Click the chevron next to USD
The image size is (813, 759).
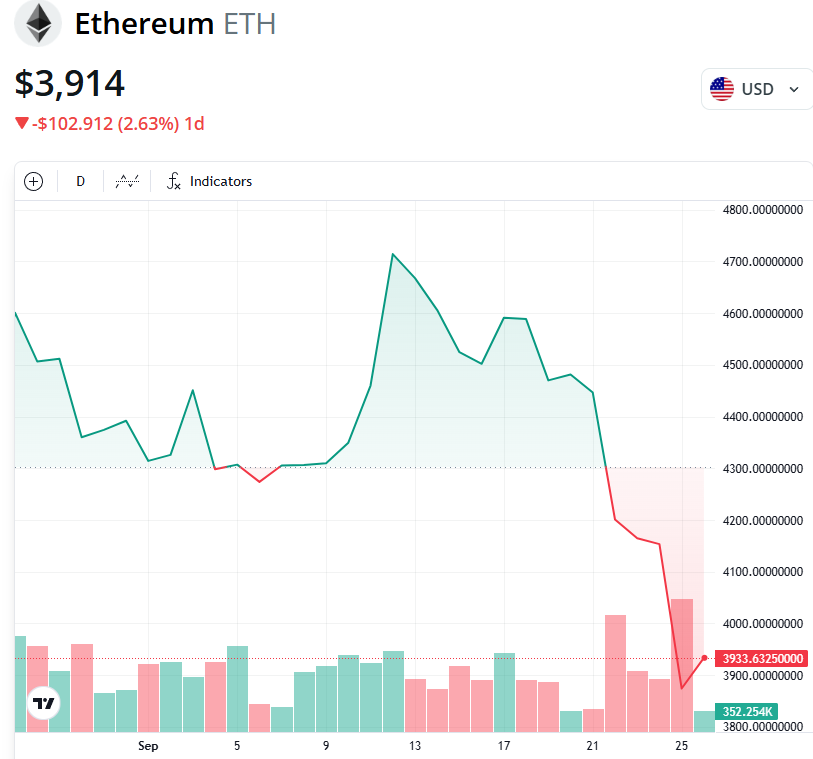click(x=793, y=88)
